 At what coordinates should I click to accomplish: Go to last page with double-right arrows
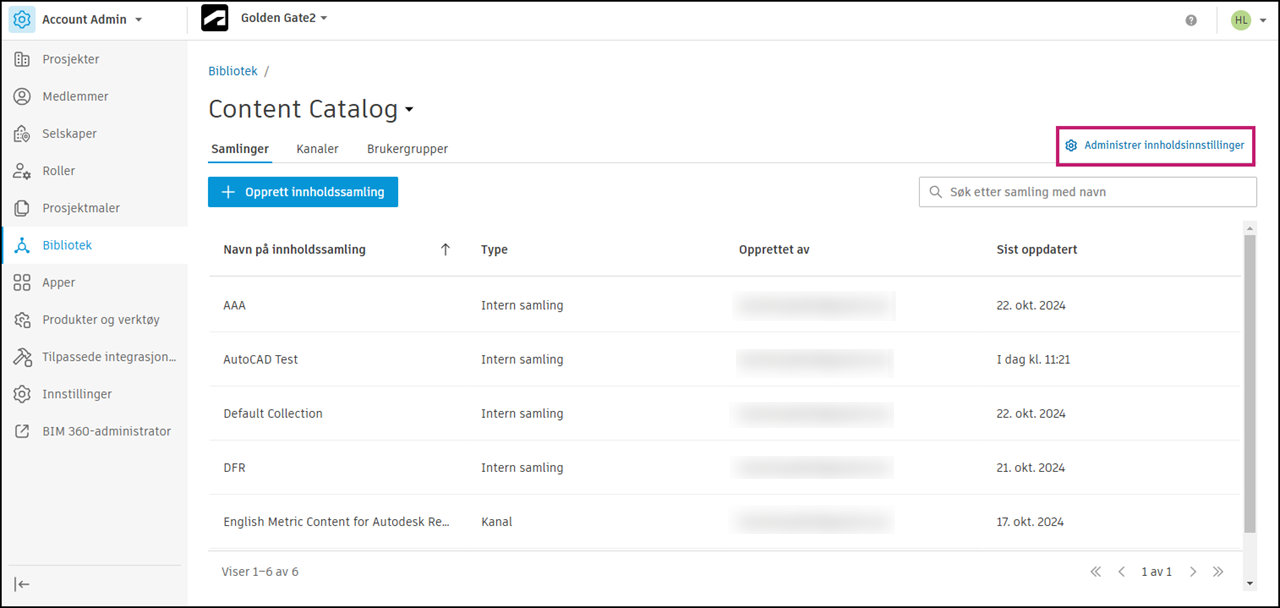[x=1218, y=572]
